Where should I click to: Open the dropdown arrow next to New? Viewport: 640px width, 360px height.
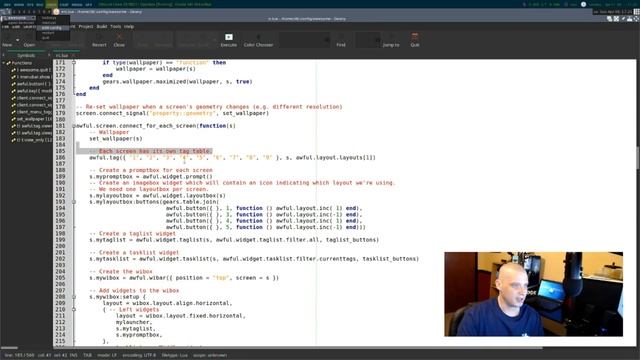pos(18,40)
